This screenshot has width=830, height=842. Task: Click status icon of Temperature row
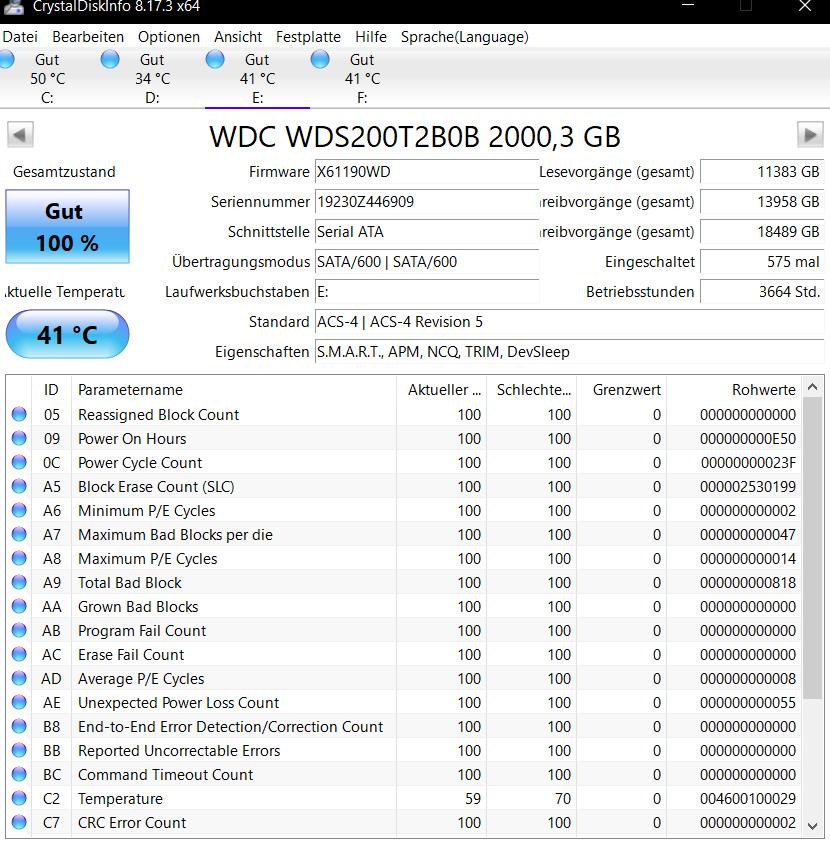[x=19, y=798]
